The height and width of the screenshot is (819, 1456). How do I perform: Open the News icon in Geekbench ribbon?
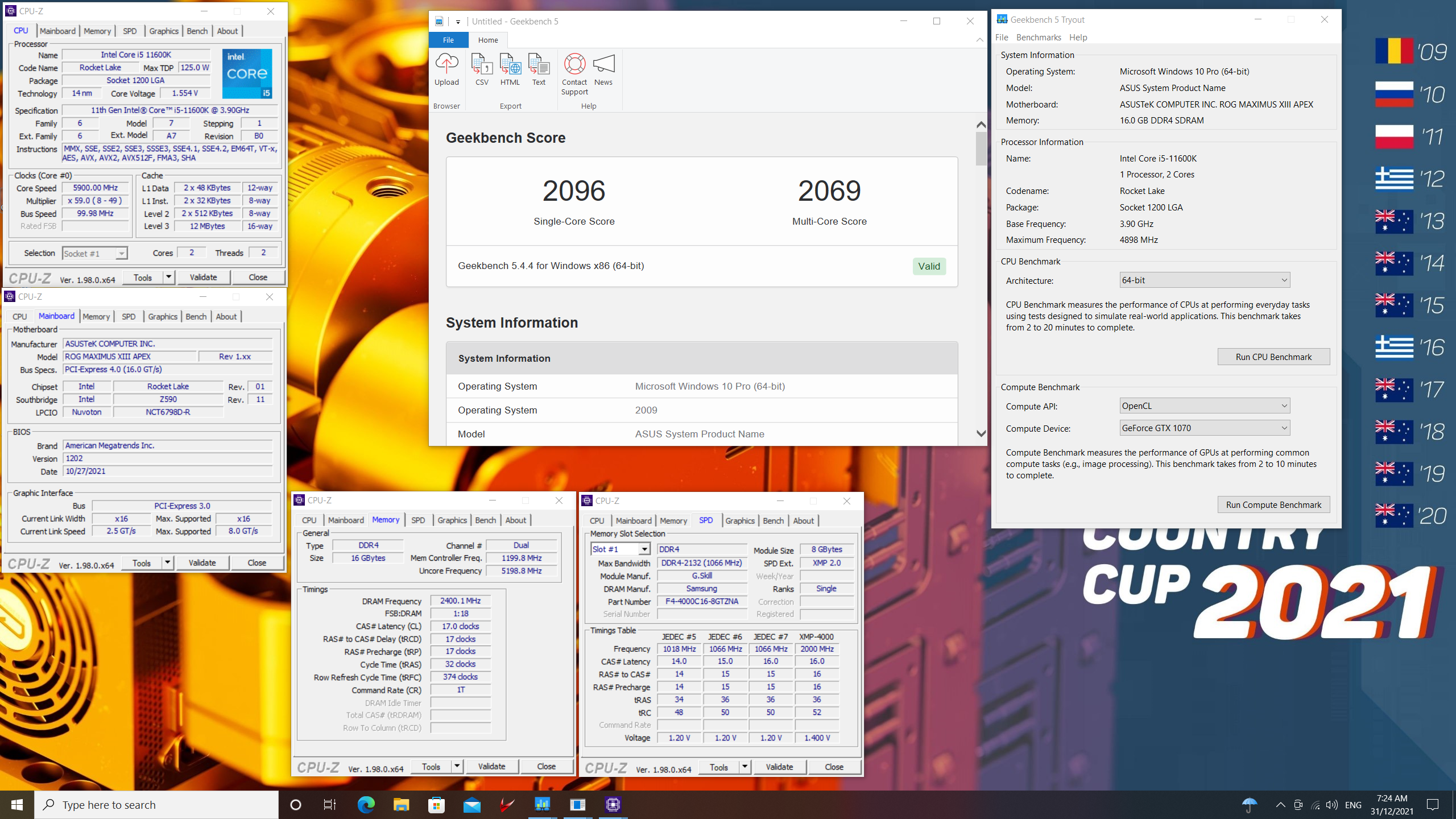[x=603, y=69]
